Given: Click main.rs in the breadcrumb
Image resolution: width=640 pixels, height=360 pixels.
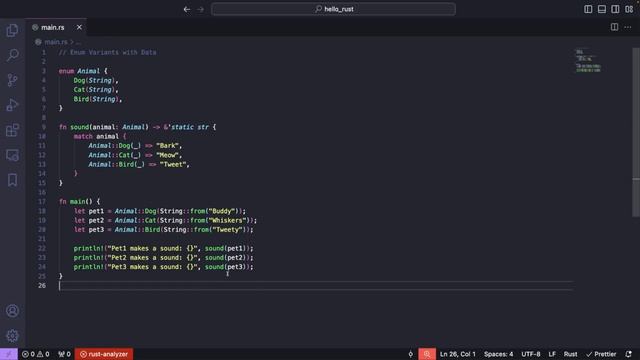Looking at the screenshot, I should tap(56, 42).
